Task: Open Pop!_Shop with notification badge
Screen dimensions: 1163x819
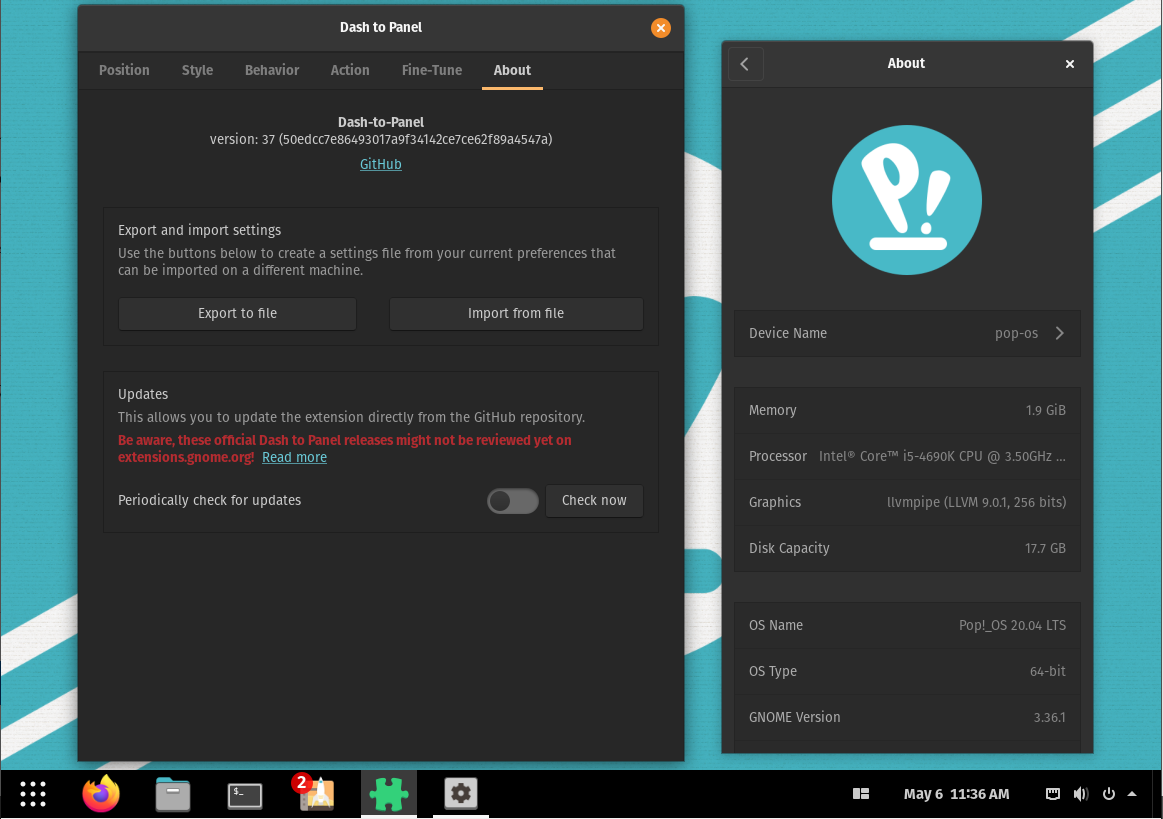Action: pos(316,793)
